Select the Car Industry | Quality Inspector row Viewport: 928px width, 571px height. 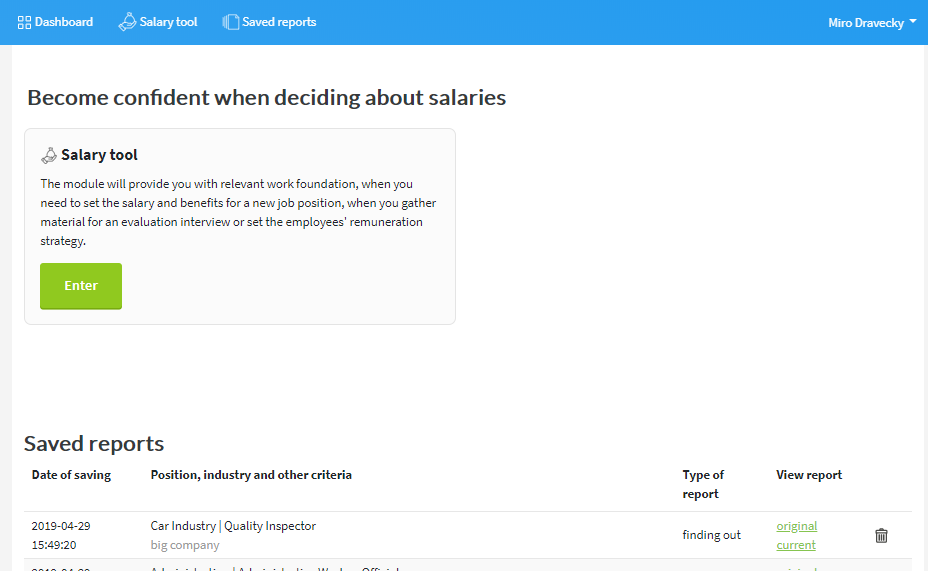tap(468, 535)
